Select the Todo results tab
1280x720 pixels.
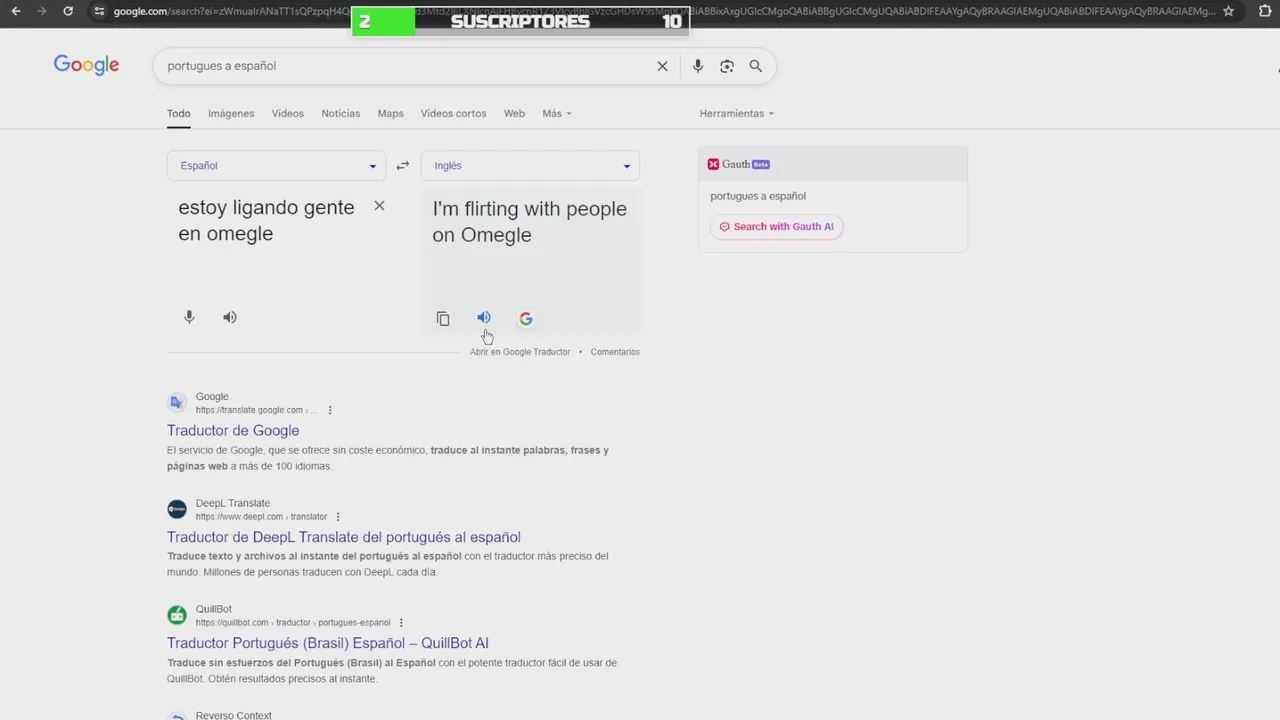(179, 114)
